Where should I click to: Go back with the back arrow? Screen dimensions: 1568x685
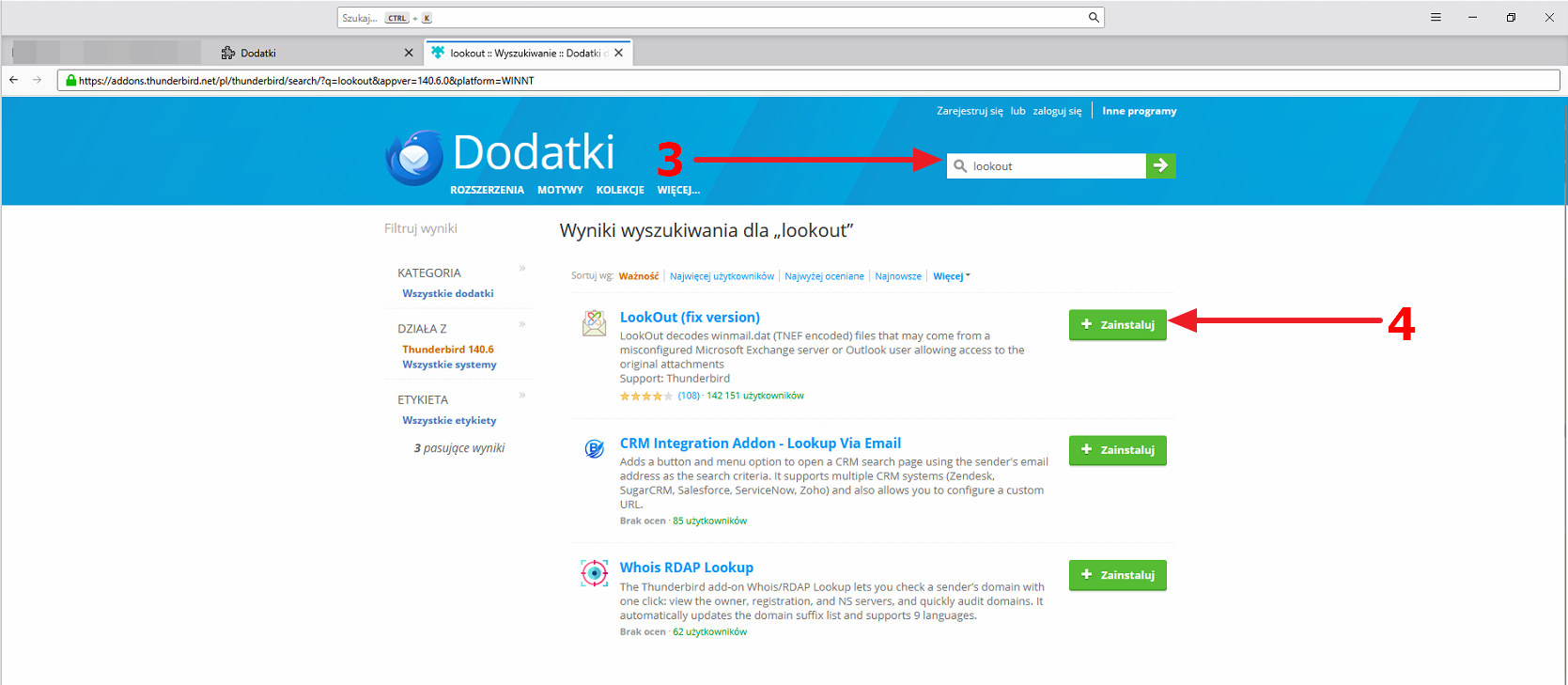[x=13, y=80]
